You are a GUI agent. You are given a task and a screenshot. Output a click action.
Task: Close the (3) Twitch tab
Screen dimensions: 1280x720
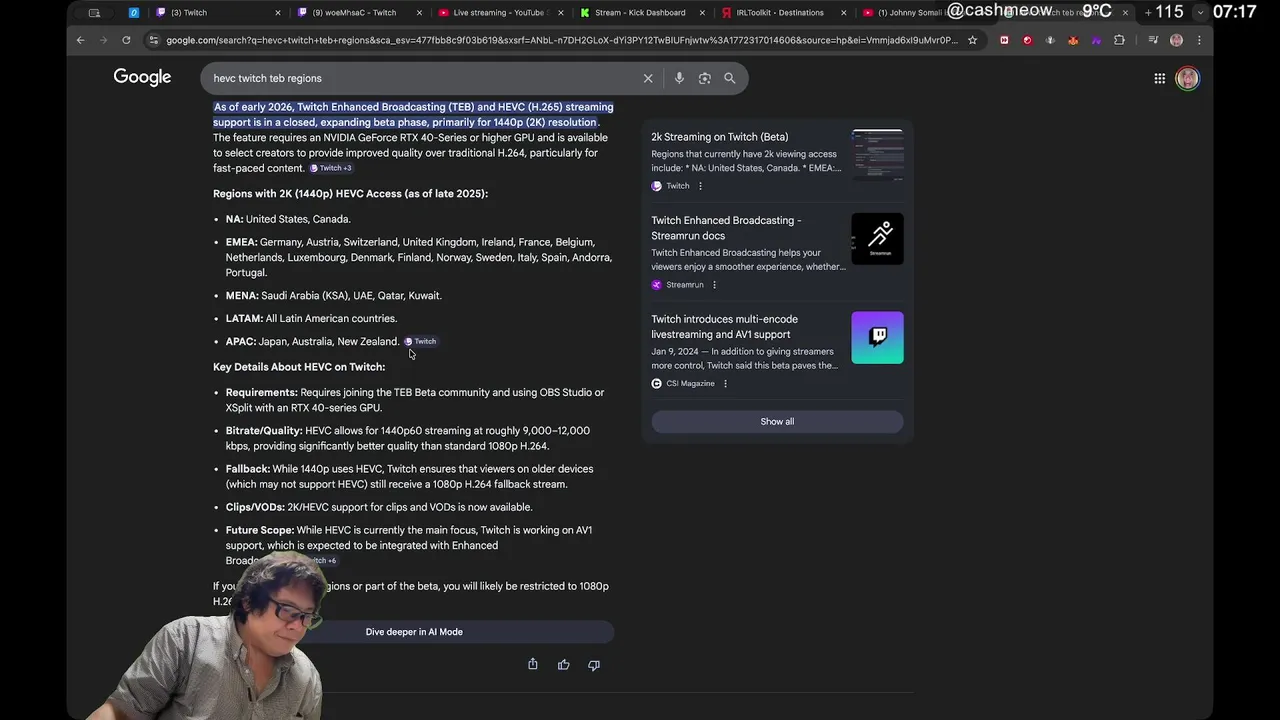278,13
